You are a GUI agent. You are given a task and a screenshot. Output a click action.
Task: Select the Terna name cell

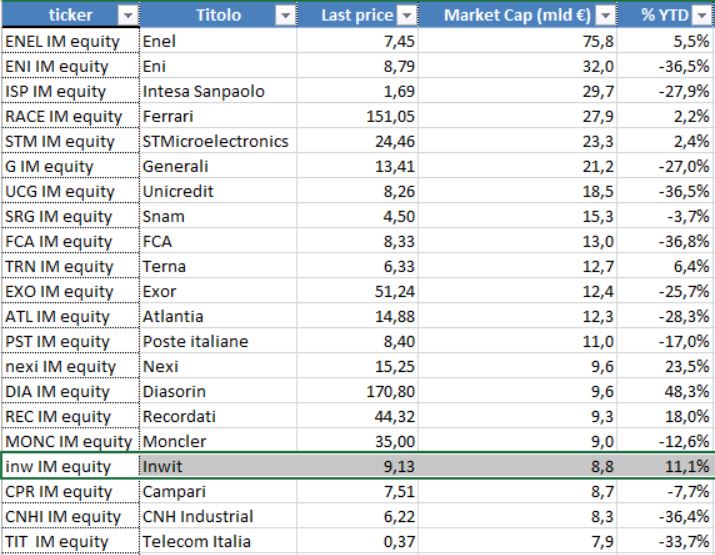(218, 266)
